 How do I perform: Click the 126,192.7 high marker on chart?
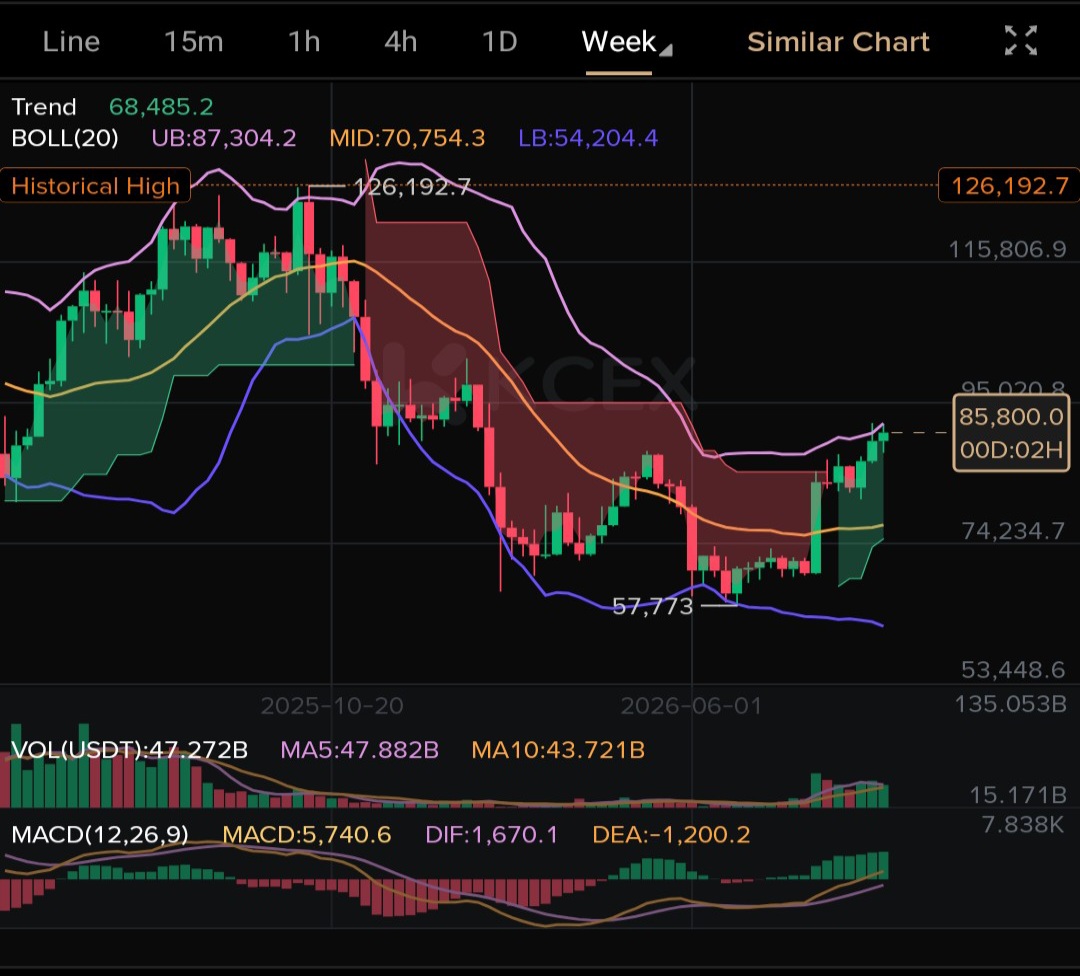tap(412, 186)
